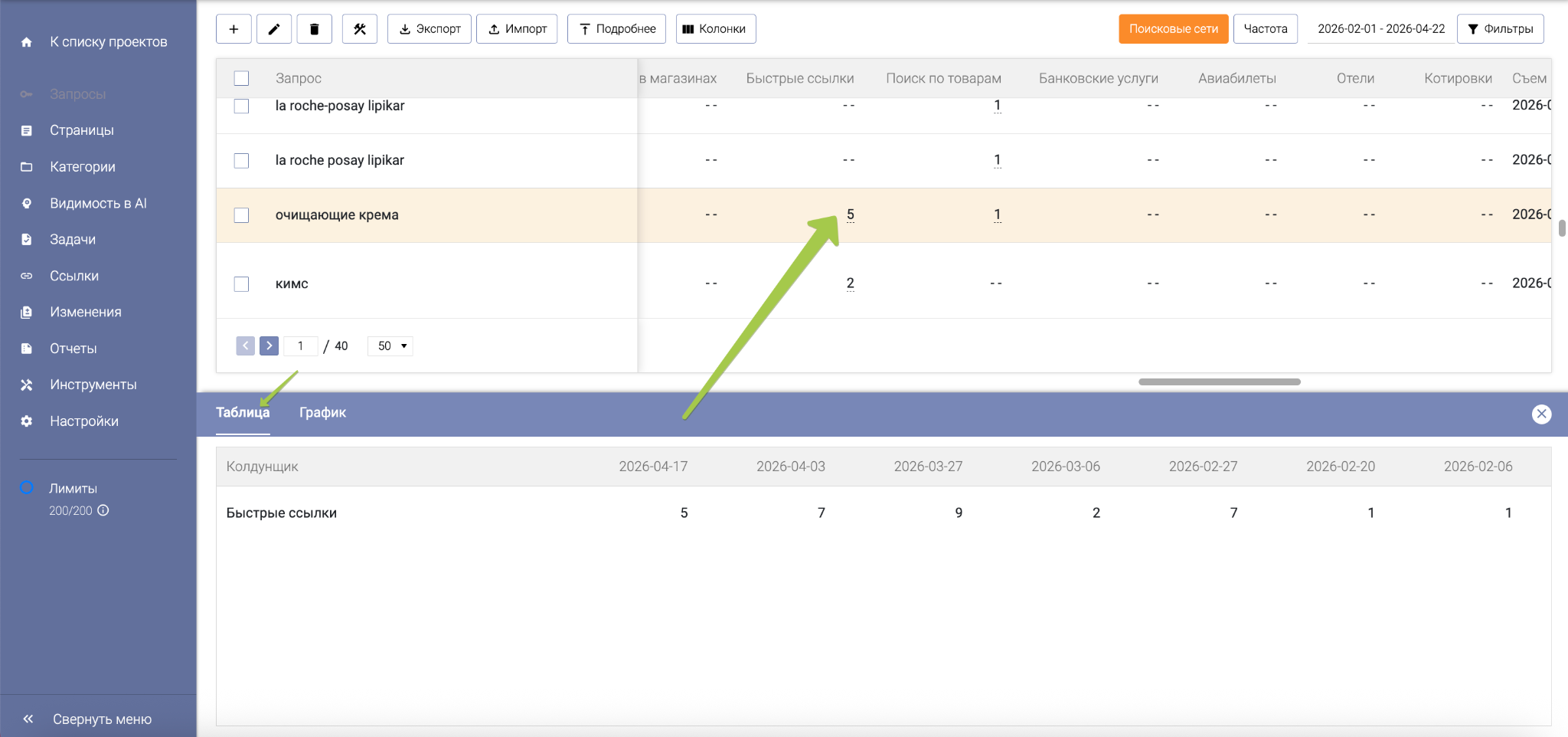
Task: Close the bottom detail panel
Action: click(x=1541, y=414)
